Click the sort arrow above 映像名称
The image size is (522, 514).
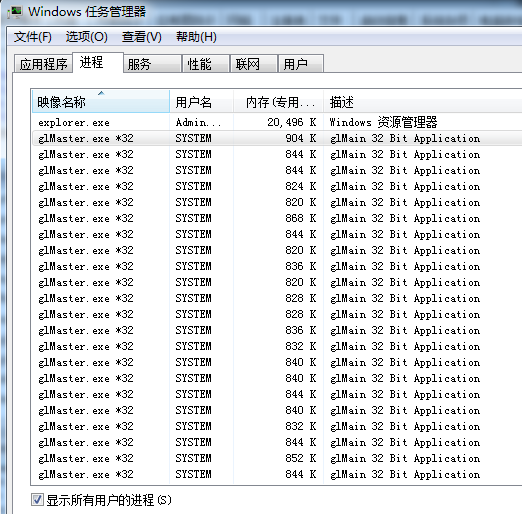click(101, 93)
